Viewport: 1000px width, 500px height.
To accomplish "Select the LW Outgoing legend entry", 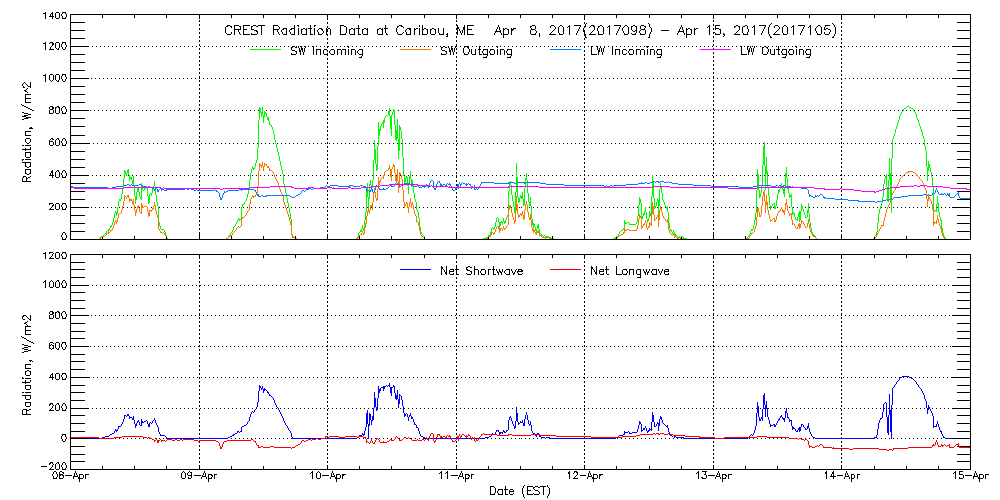I will click(x=775, y=51).
